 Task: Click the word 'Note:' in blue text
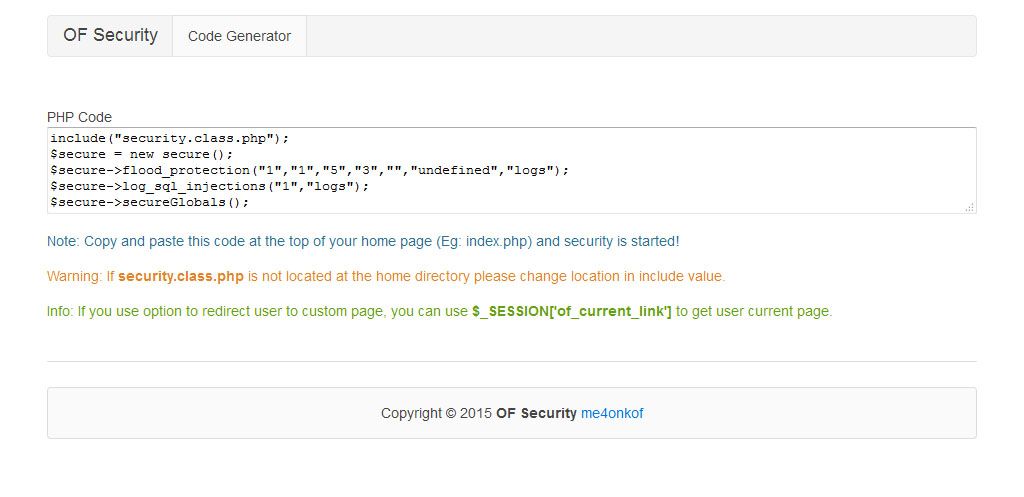63,242
